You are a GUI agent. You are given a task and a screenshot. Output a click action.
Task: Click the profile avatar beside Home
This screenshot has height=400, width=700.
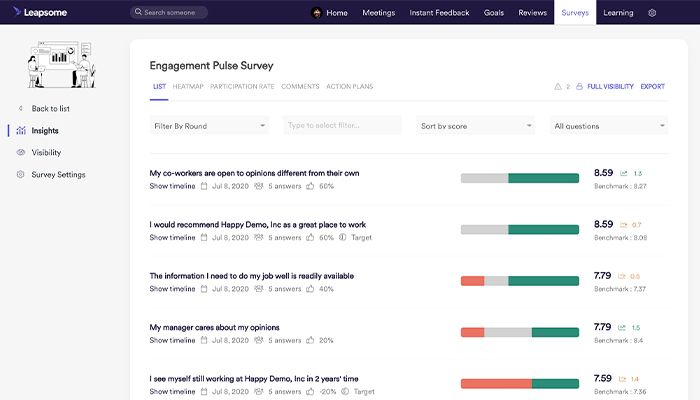point(319,13)
